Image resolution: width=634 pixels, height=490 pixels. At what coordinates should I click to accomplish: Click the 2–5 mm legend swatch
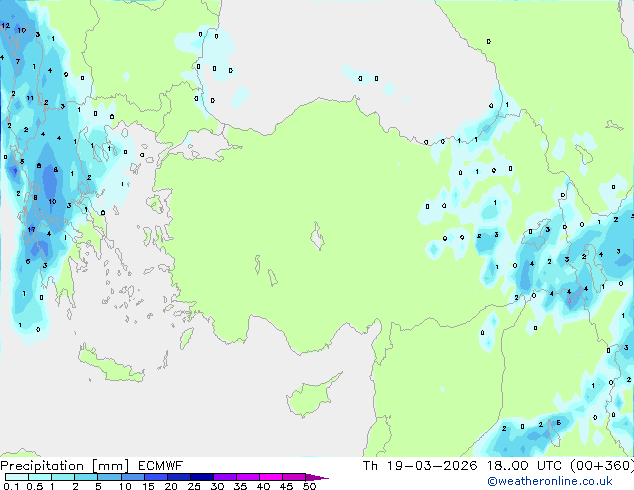pyautogui.click(x=86, y=477)
